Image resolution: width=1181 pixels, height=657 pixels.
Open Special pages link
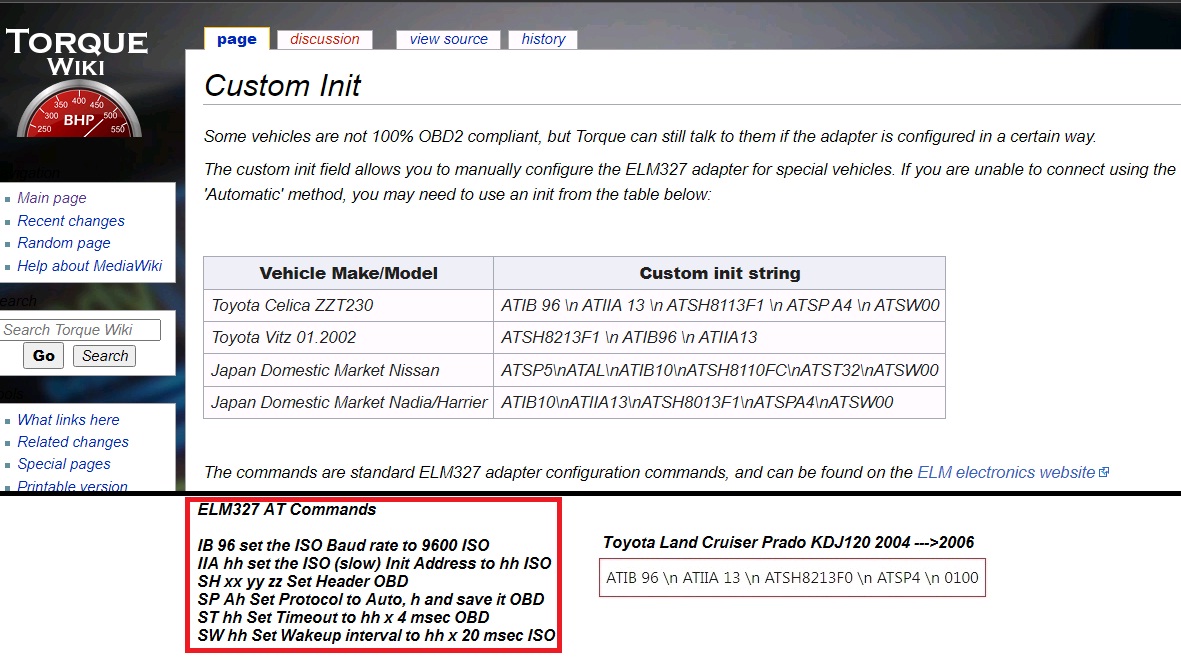64,464
